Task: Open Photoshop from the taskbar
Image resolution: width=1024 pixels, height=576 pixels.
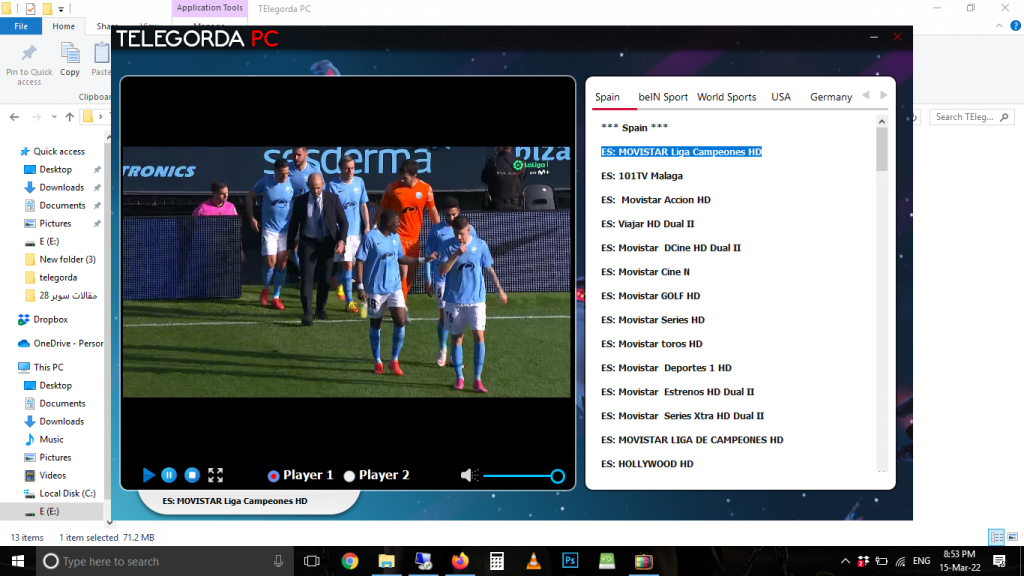Action: click(570, 561)
